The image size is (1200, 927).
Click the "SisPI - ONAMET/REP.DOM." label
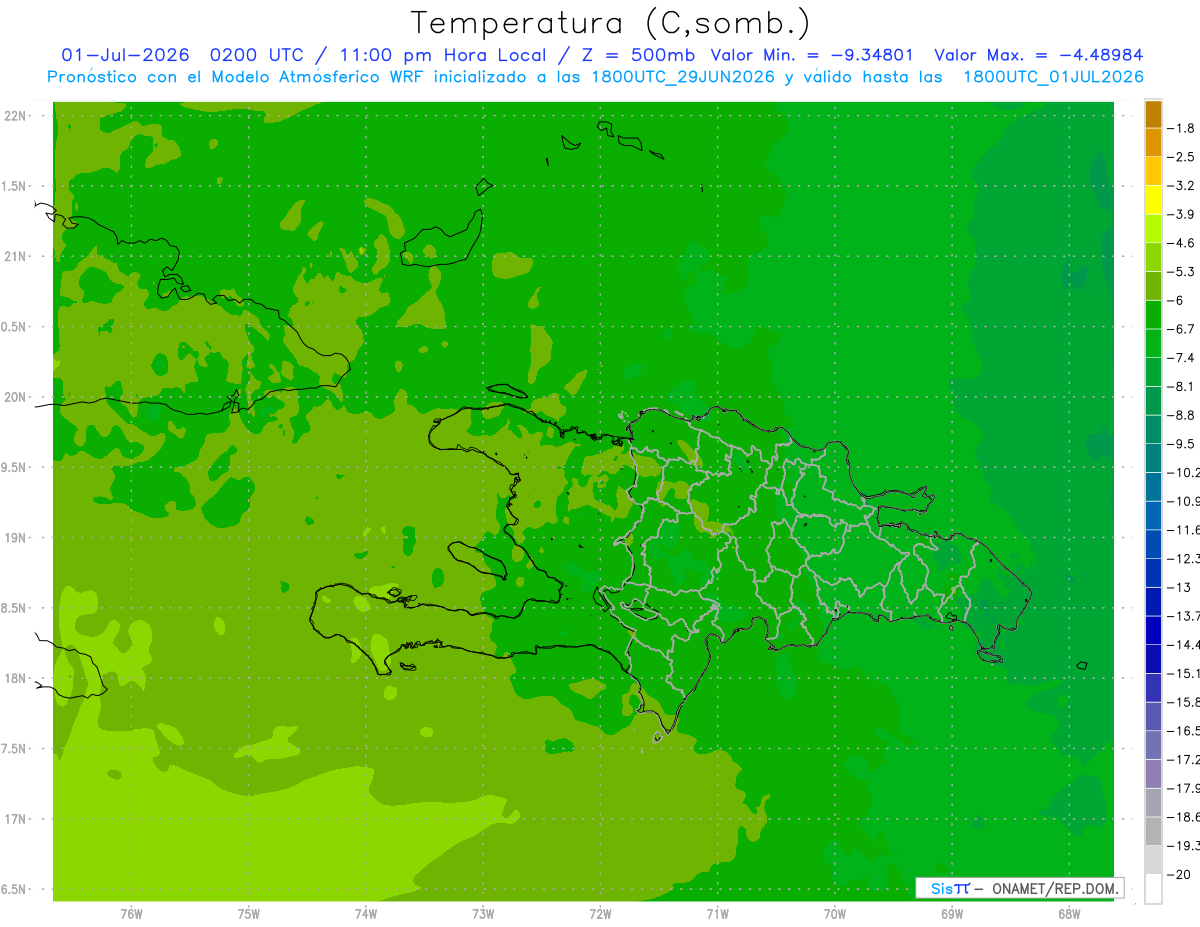point(1020,888)
